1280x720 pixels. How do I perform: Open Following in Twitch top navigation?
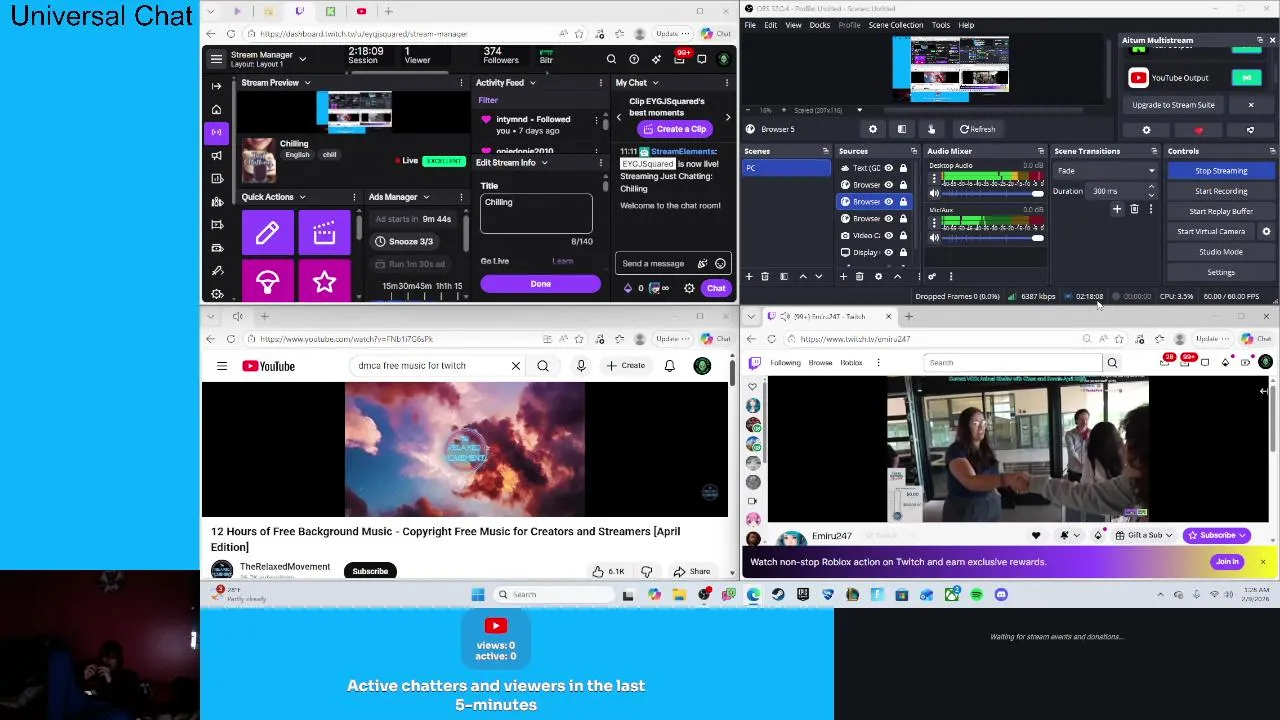click(785, 363)
